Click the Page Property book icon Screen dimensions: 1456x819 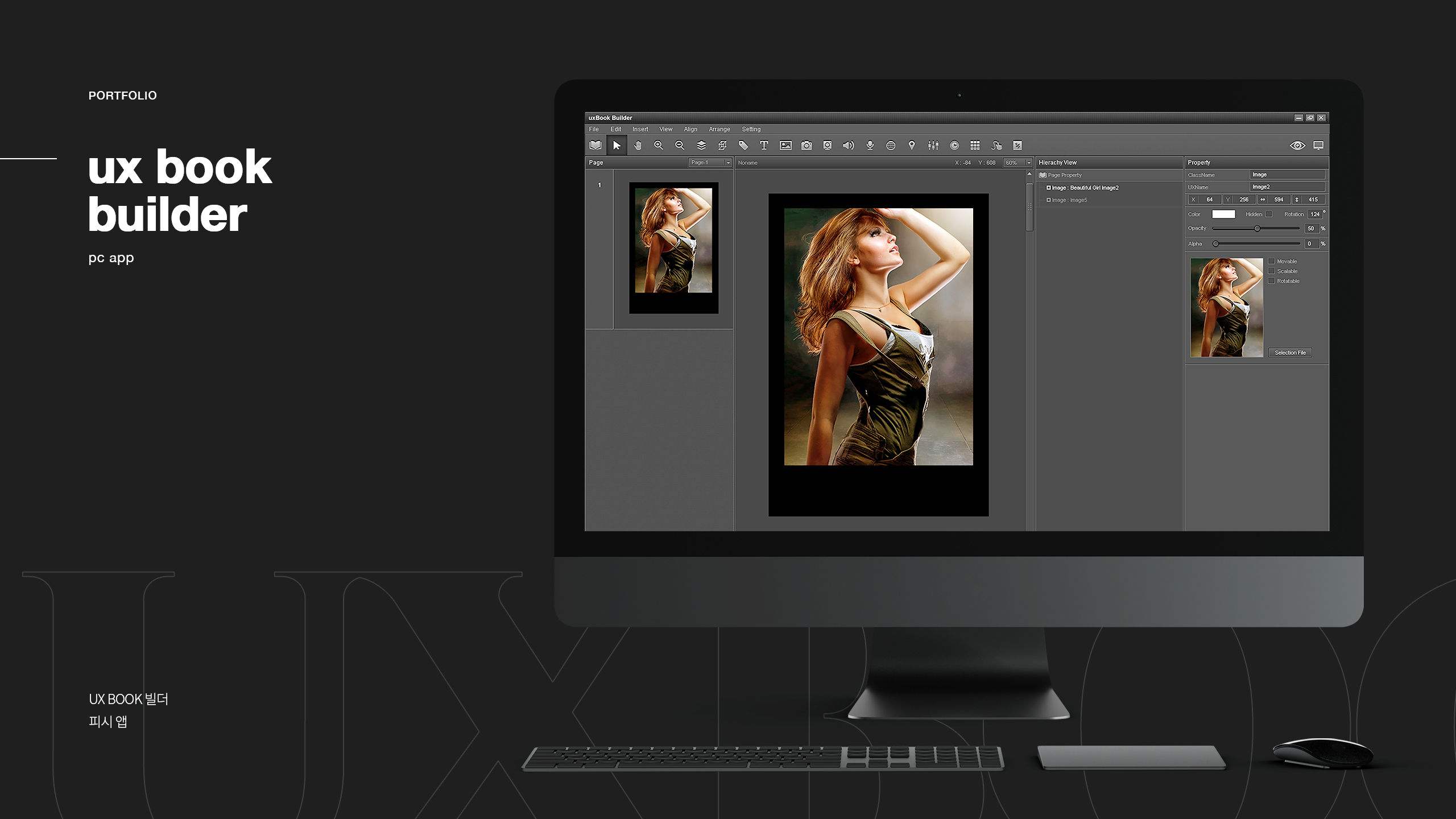pyautogui.click(x=1043, y=175)
